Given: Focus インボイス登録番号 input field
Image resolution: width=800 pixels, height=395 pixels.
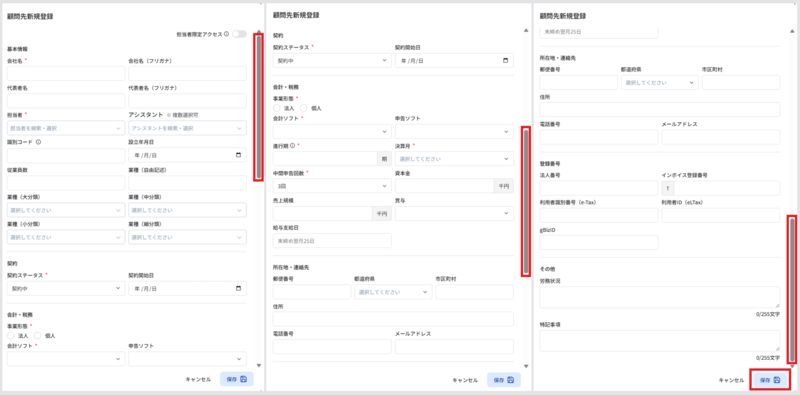Looking at the screenshot, I should click(727, 188).
